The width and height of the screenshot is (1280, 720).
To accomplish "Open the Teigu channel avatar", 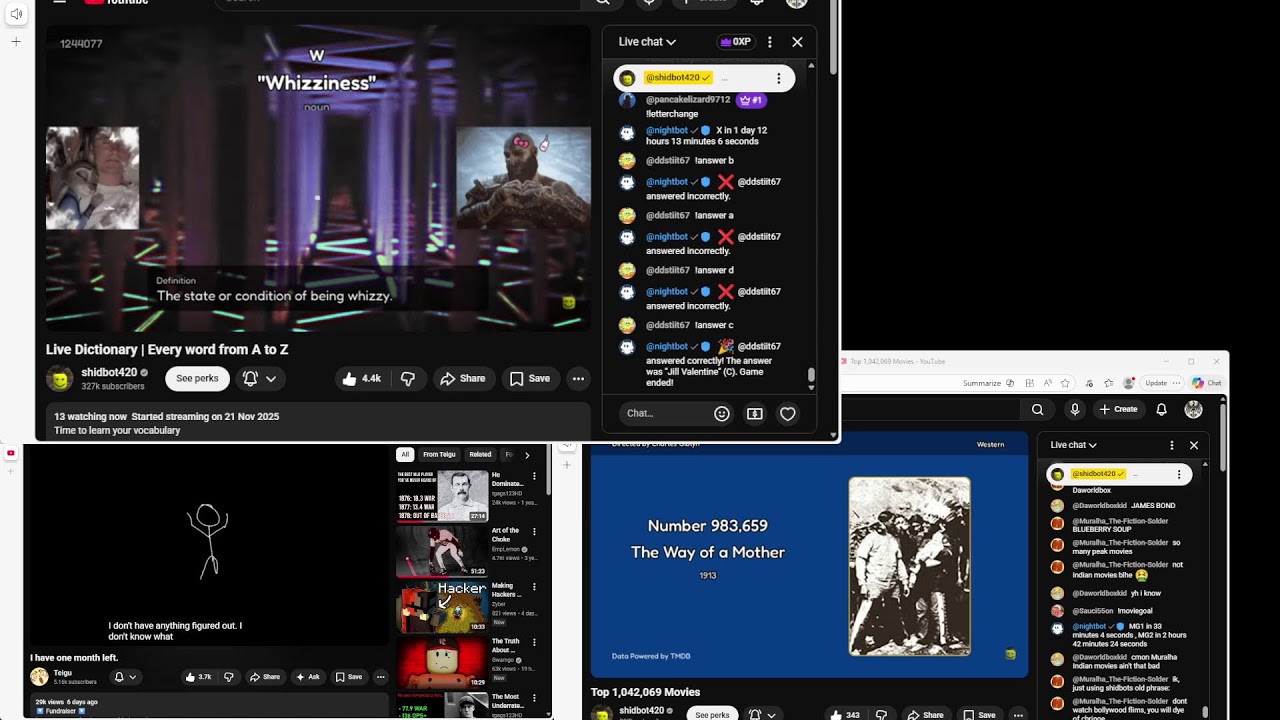I will pyautogui.click(x=39, y=677).
